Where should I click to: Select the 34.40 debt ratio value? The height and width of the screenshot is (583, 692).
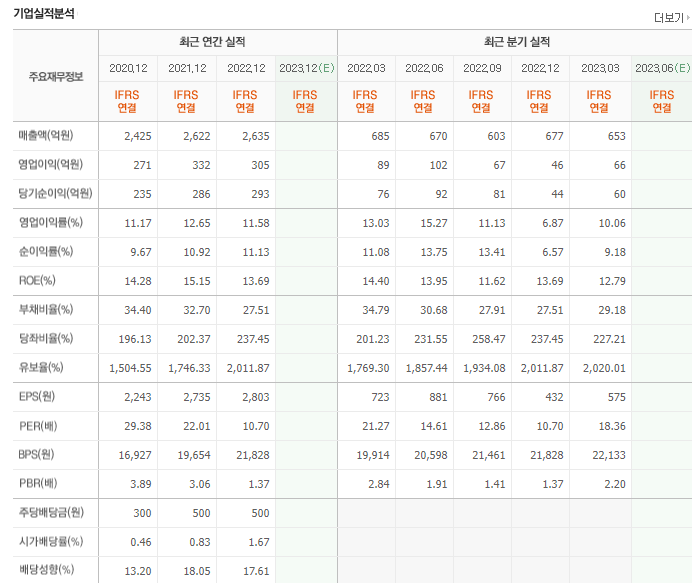(138, 310)
